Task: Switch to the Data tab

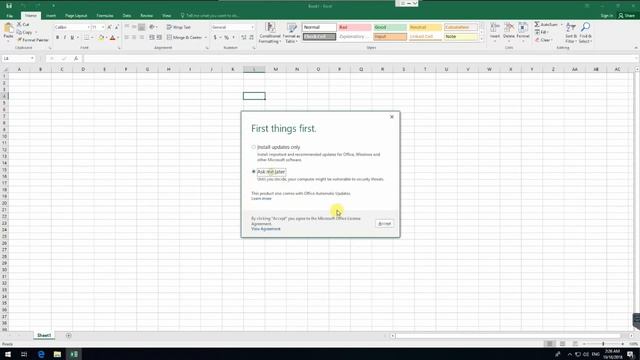Action: [x=127, y=16]
